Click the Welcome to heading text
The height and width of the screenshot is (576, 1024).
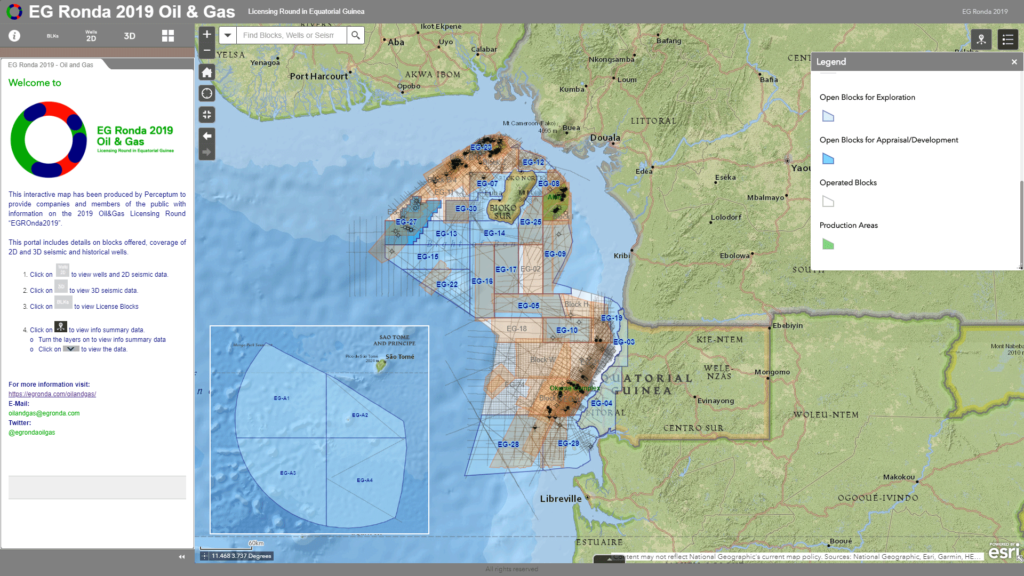tap(35, 83)
